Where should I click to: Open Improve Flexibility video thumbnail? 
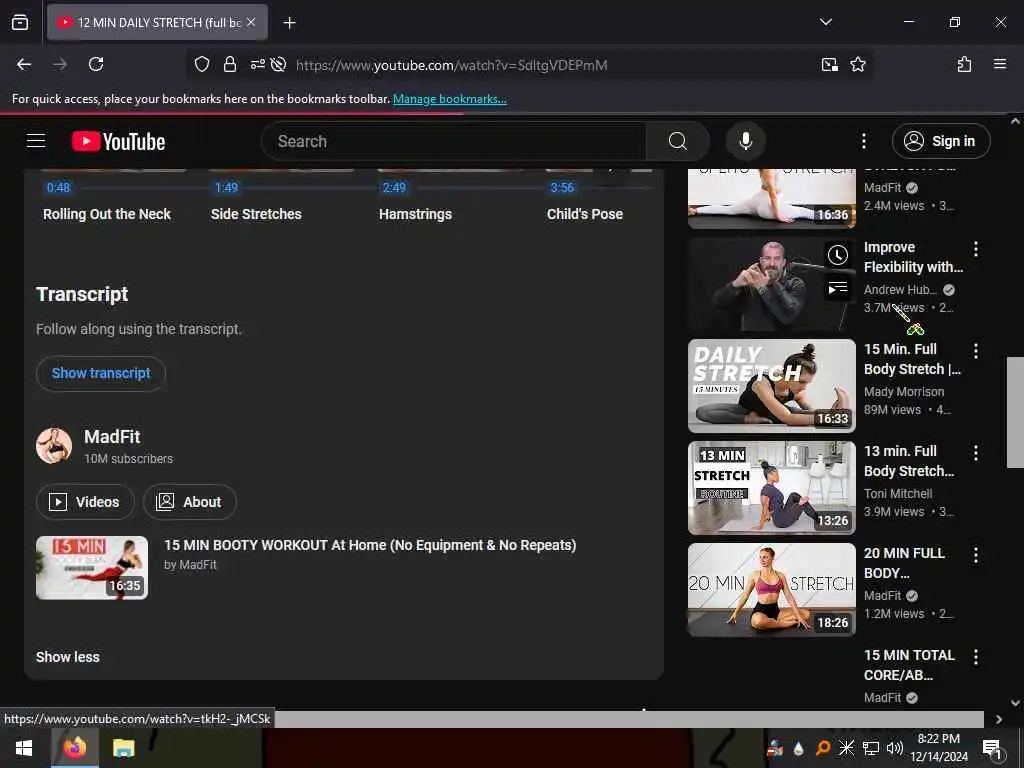pos(771,284)
